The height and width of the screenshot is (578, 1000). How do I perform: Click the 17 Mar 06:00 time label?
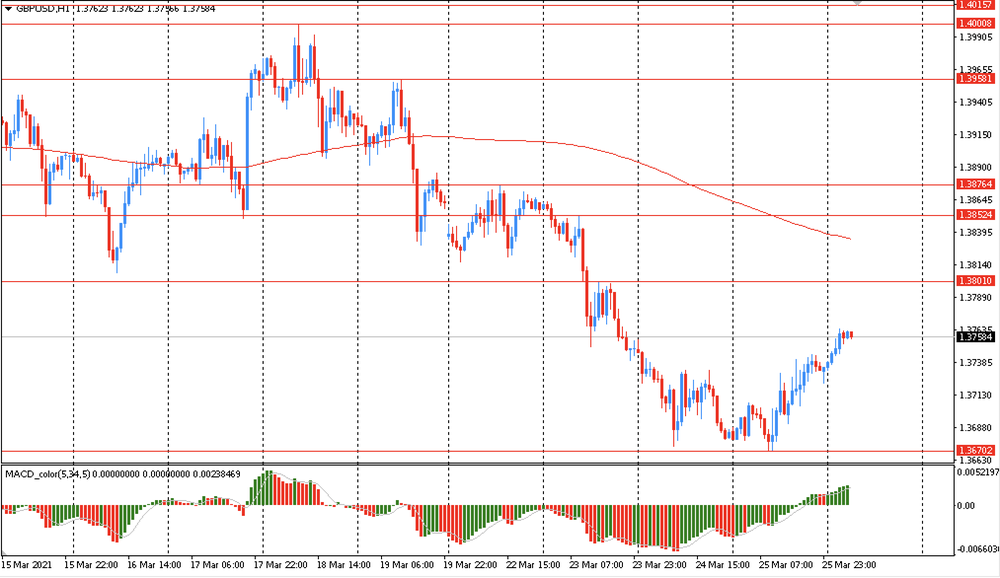point(217,565)
